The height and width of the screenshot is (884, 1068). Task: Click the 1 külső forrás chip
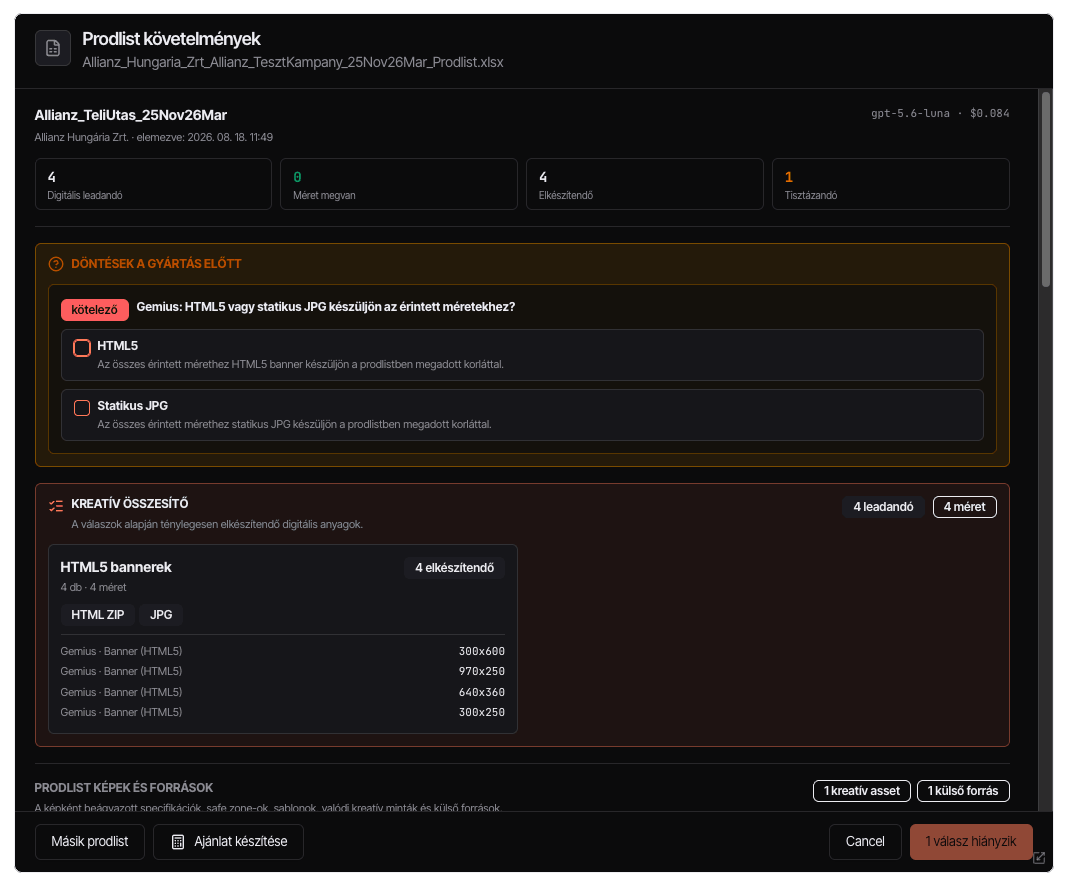click(963, 791)
